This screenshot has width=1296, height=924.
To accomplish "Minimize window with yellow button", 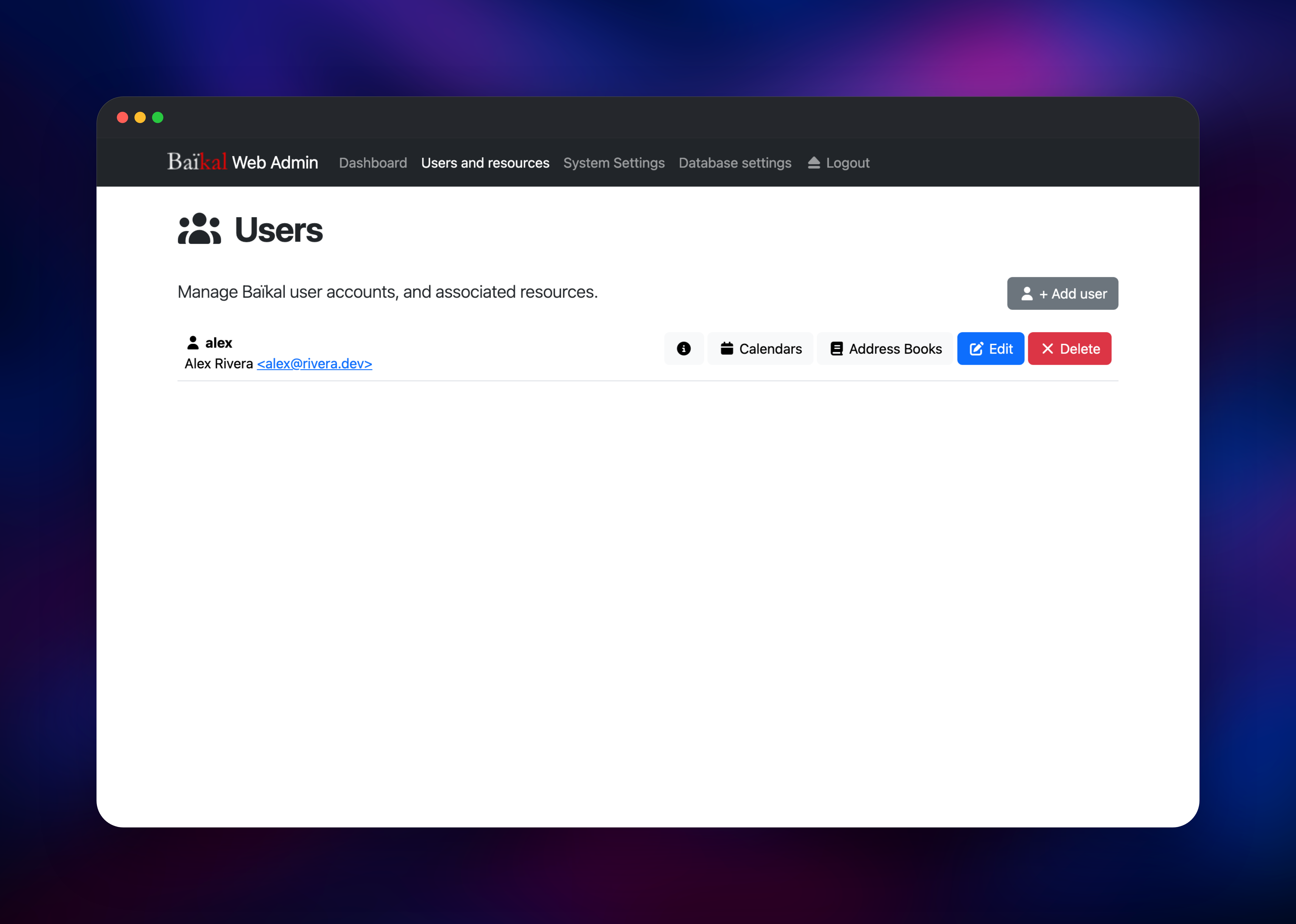I will click(x=140, y=117).
